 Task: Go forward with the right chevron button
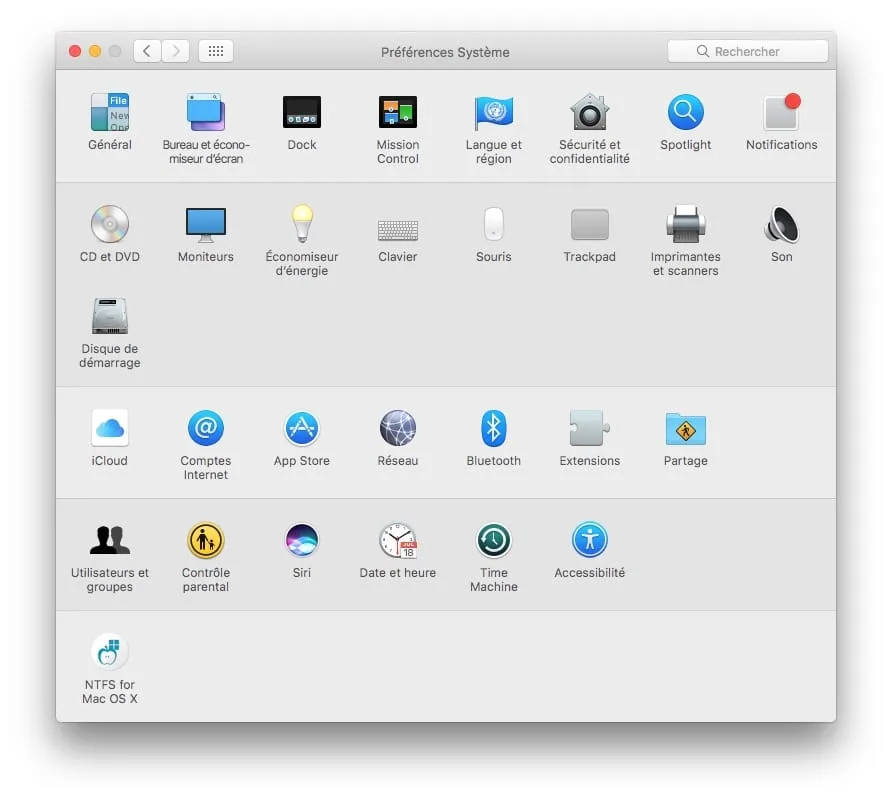(x=176, y=51)
